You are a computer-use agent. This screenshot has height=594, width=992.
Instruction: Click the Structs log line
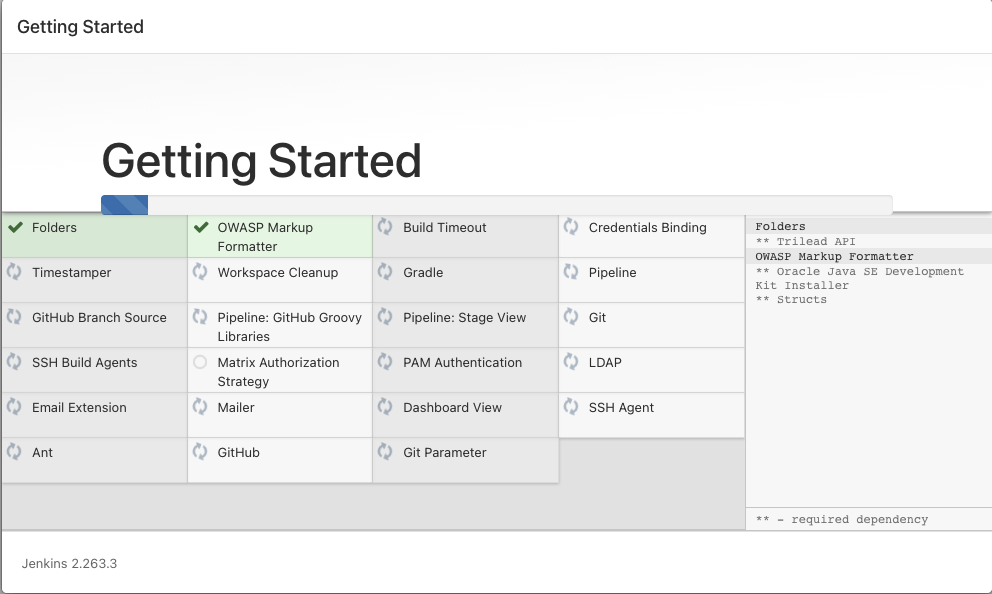point(791,300)
